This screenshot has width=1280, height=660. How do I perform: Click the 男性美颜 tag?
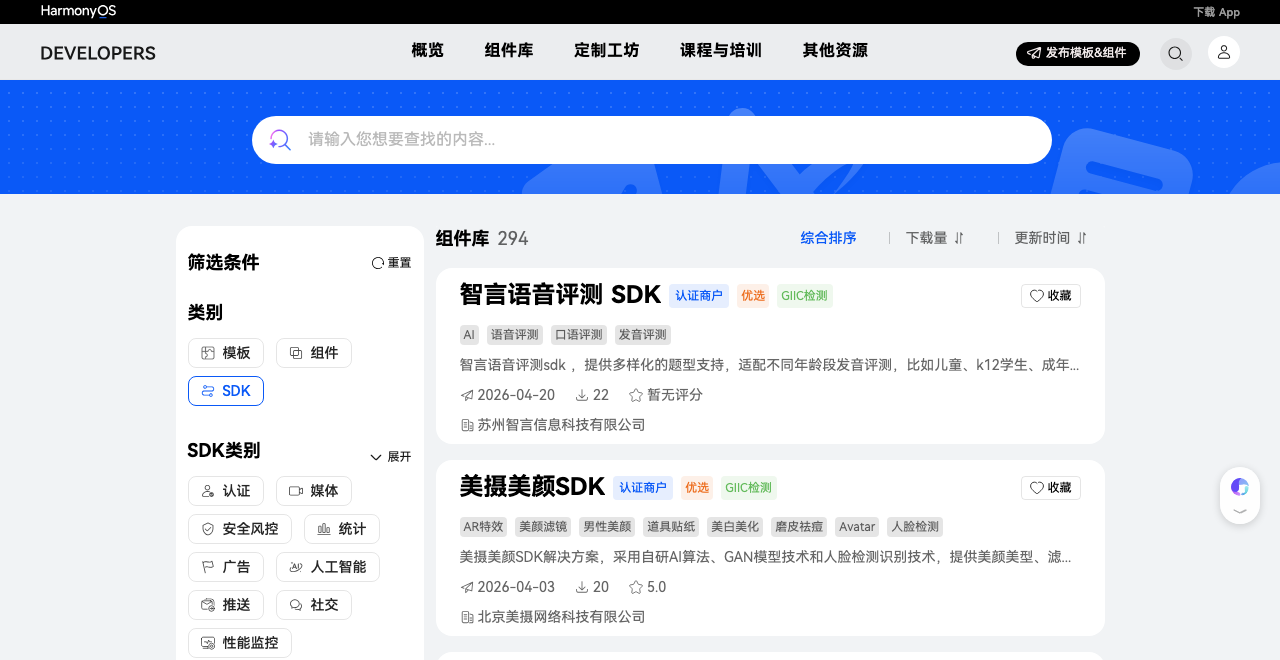607,527
